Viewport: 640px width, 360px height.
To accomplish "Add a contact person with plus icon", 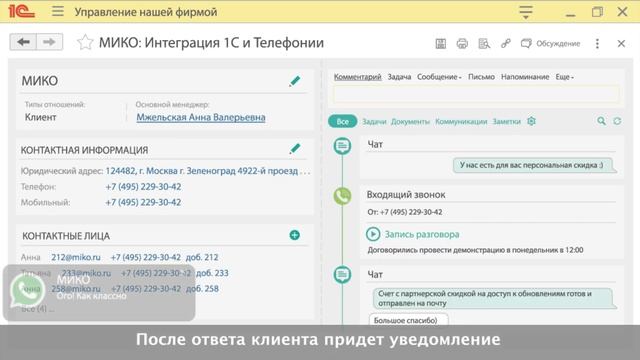I will (x=295, y=235).
